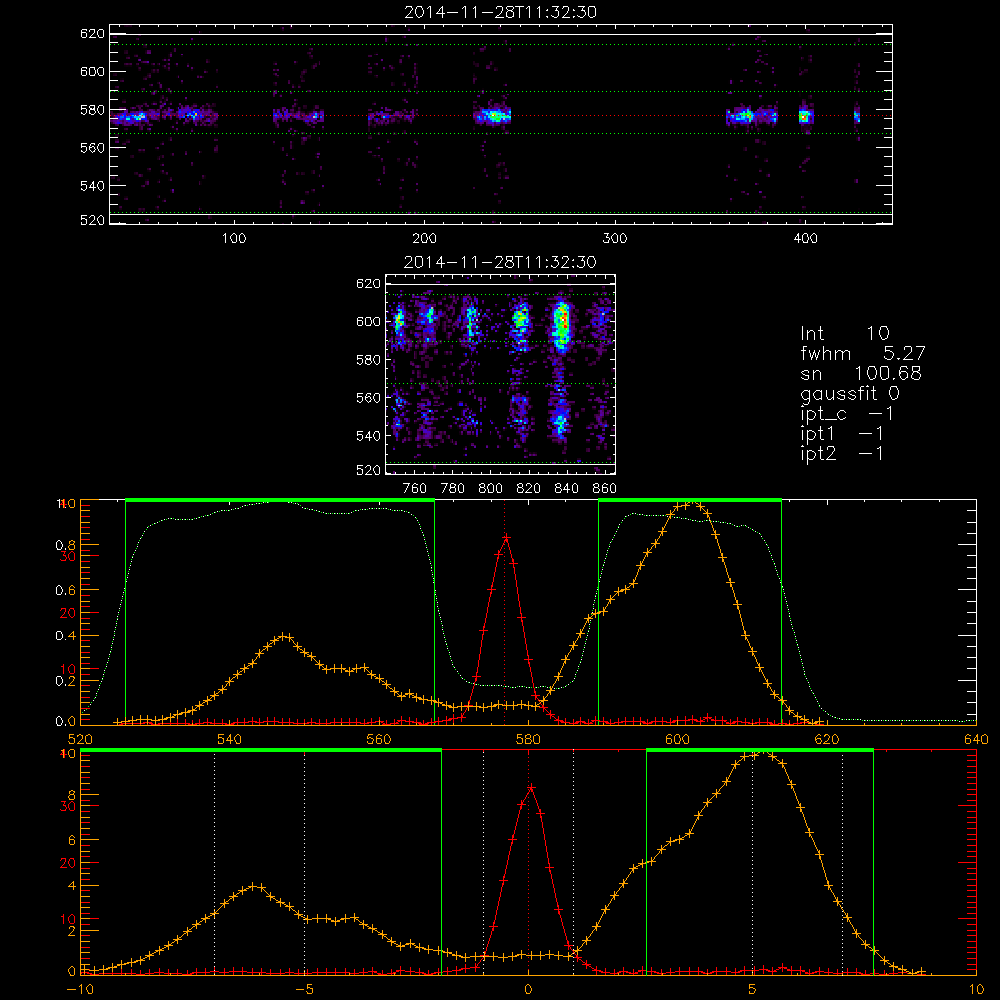Click the orange curve's smaller peak near 547
The height and width of the screenshot is (1000, 1000).
click(285, 636)
